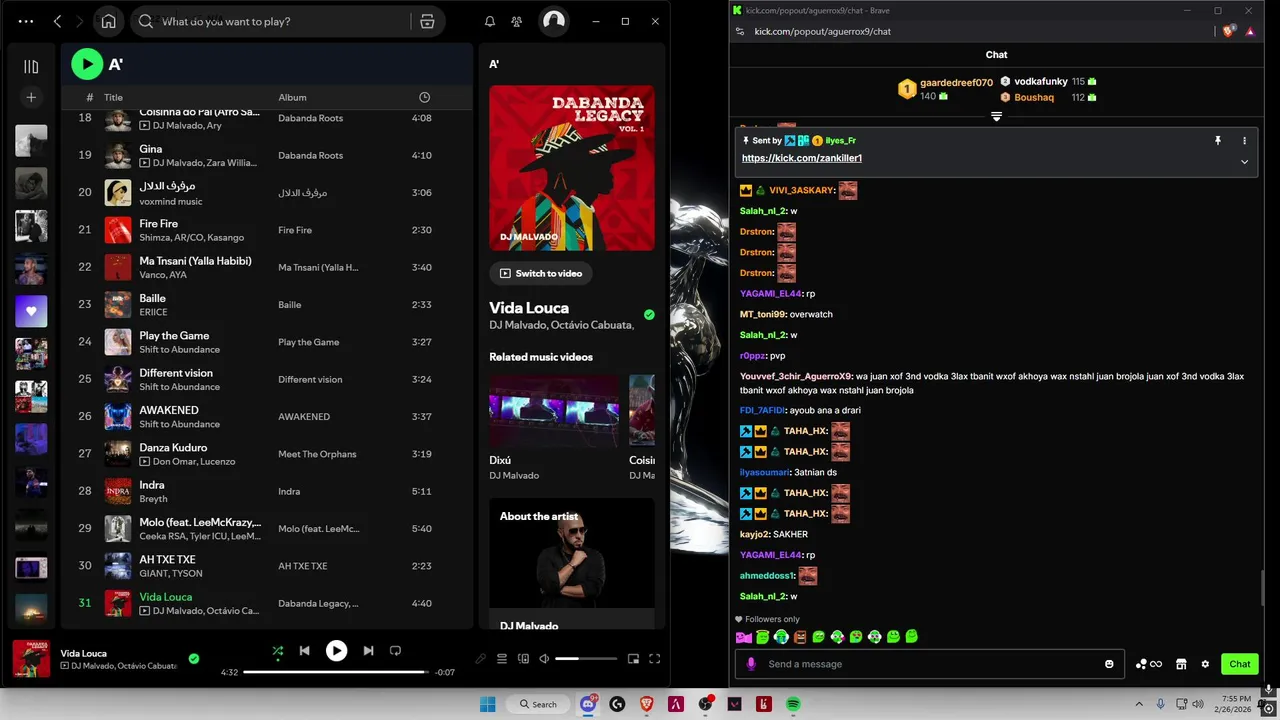The height and width of the screenshot is (720, 1280).
Task: Click the Album column header
Action: (292, 97)
